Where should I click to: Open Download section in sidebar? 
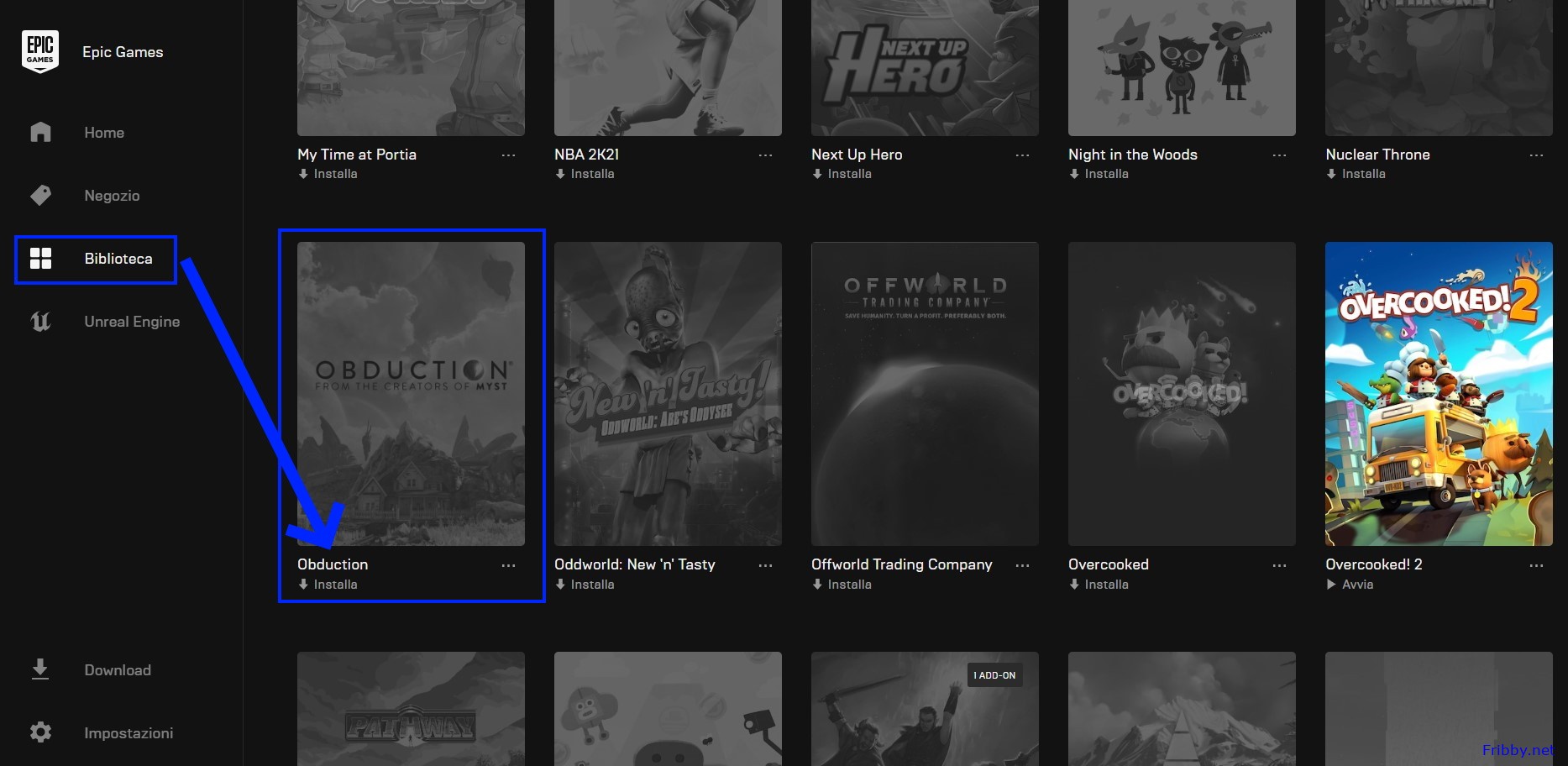tap(118, 670)
